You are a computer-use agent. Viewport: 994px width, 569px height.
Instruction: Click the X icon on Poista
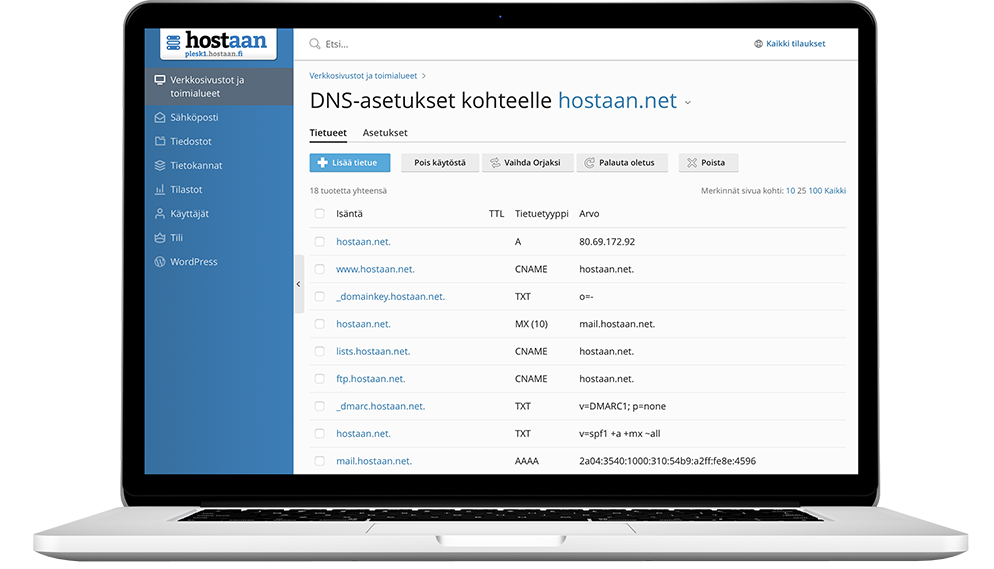click(692, 163)
